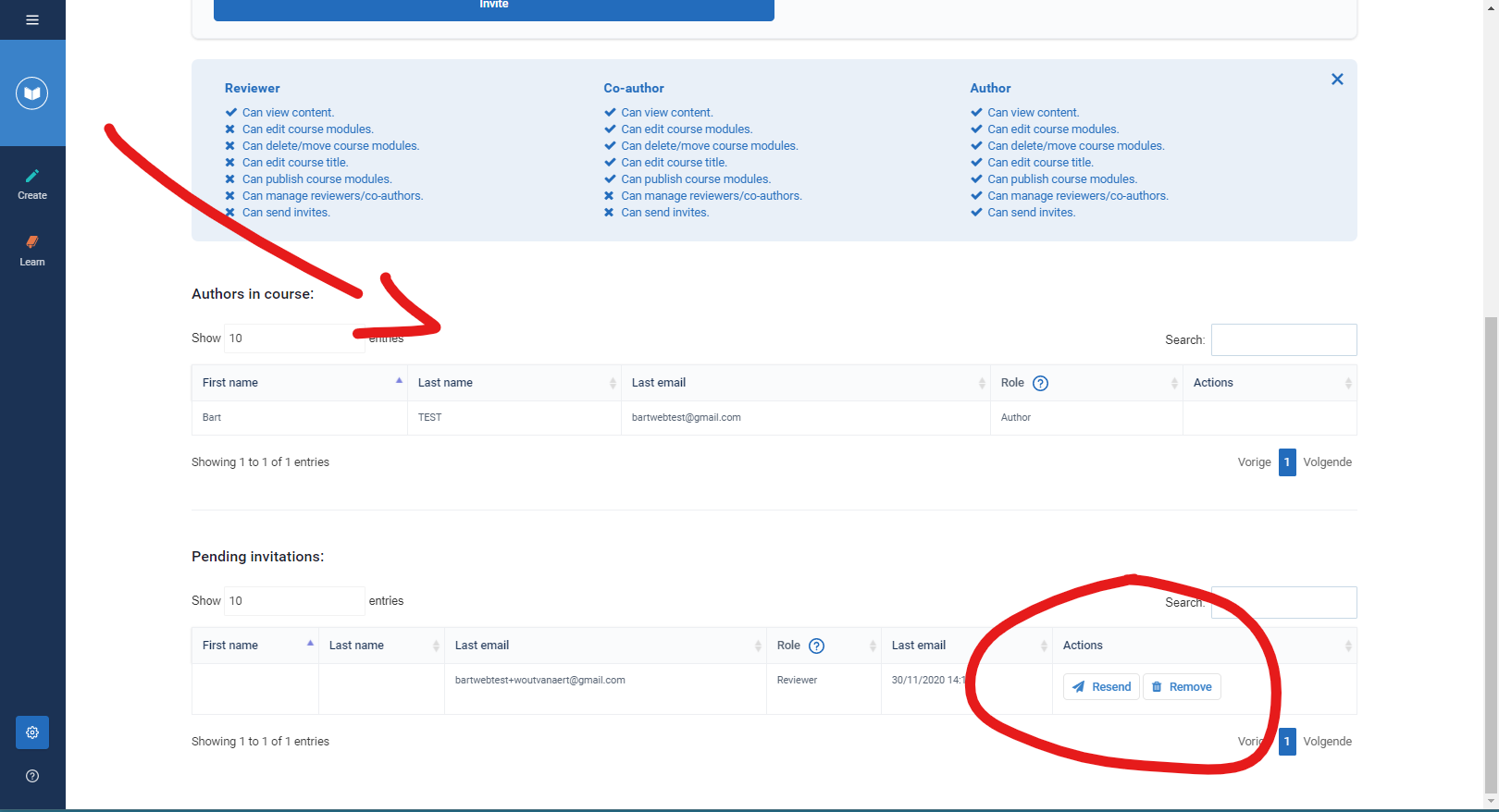Viewport: 1499px width, 812px height.
Task: Sort Pending invitations by Last name
Action: coord(382,646)
